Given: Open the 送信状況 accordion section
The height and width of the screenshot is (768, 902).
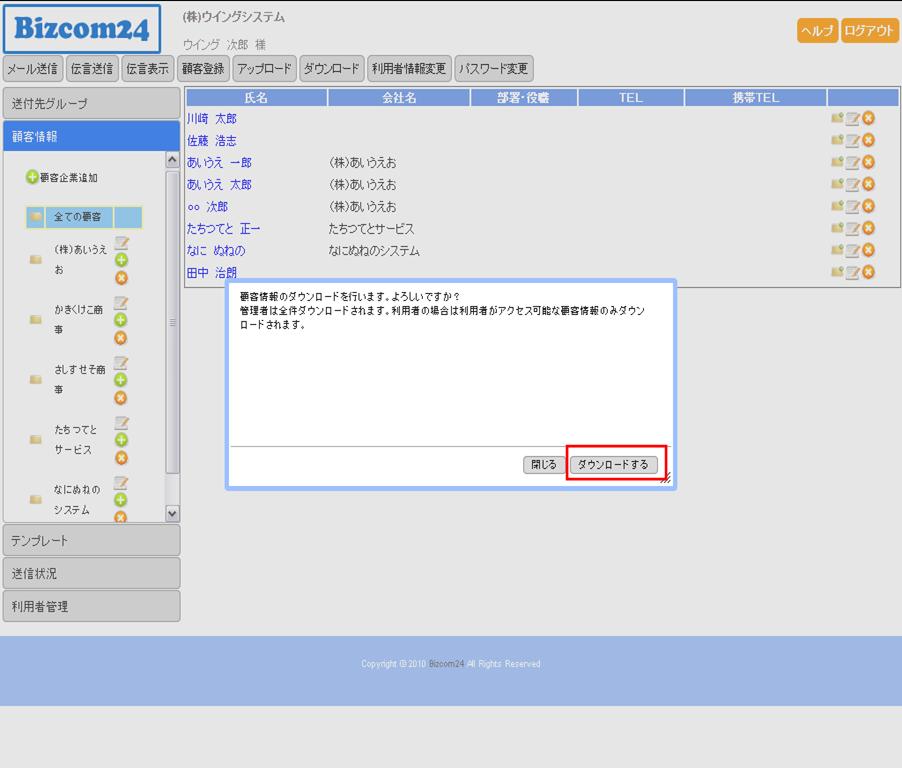Looking at the screenshot, I should 91,573.
